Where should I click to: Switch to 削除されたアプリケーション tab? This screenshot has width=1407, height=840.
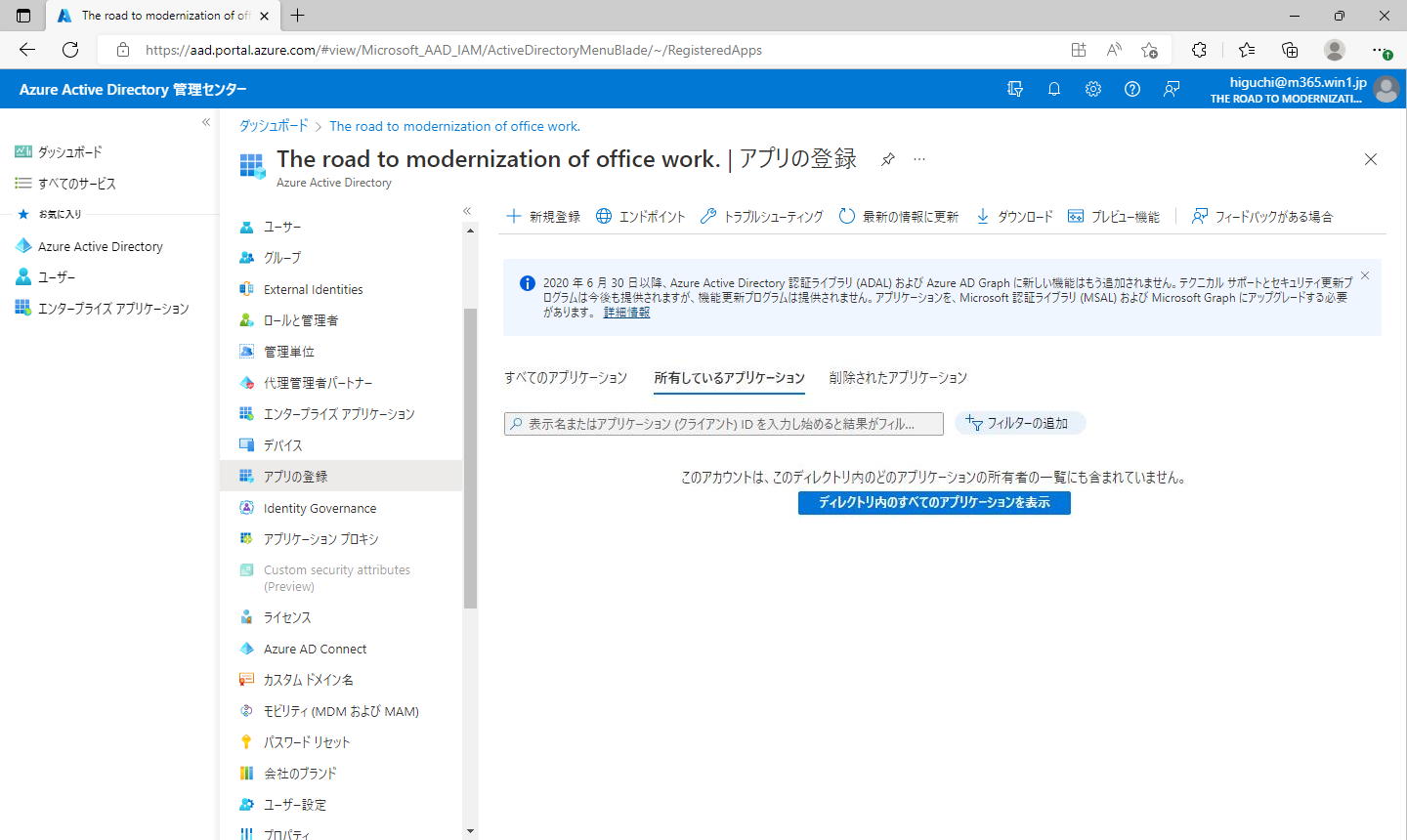click(898, 378)
